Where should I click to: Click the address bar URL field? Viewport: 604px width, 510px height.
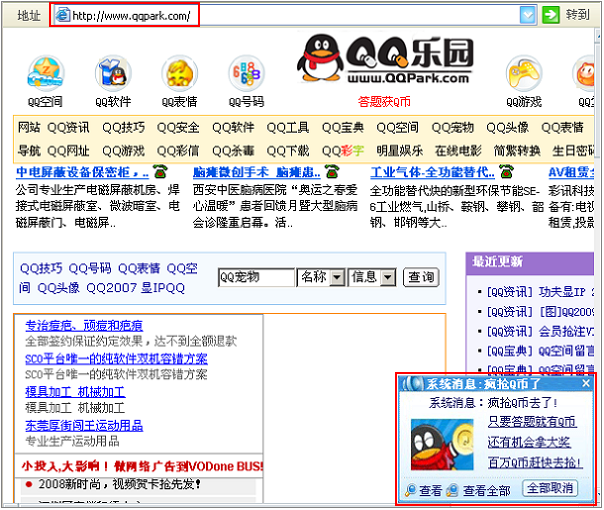tap(293, 15)
